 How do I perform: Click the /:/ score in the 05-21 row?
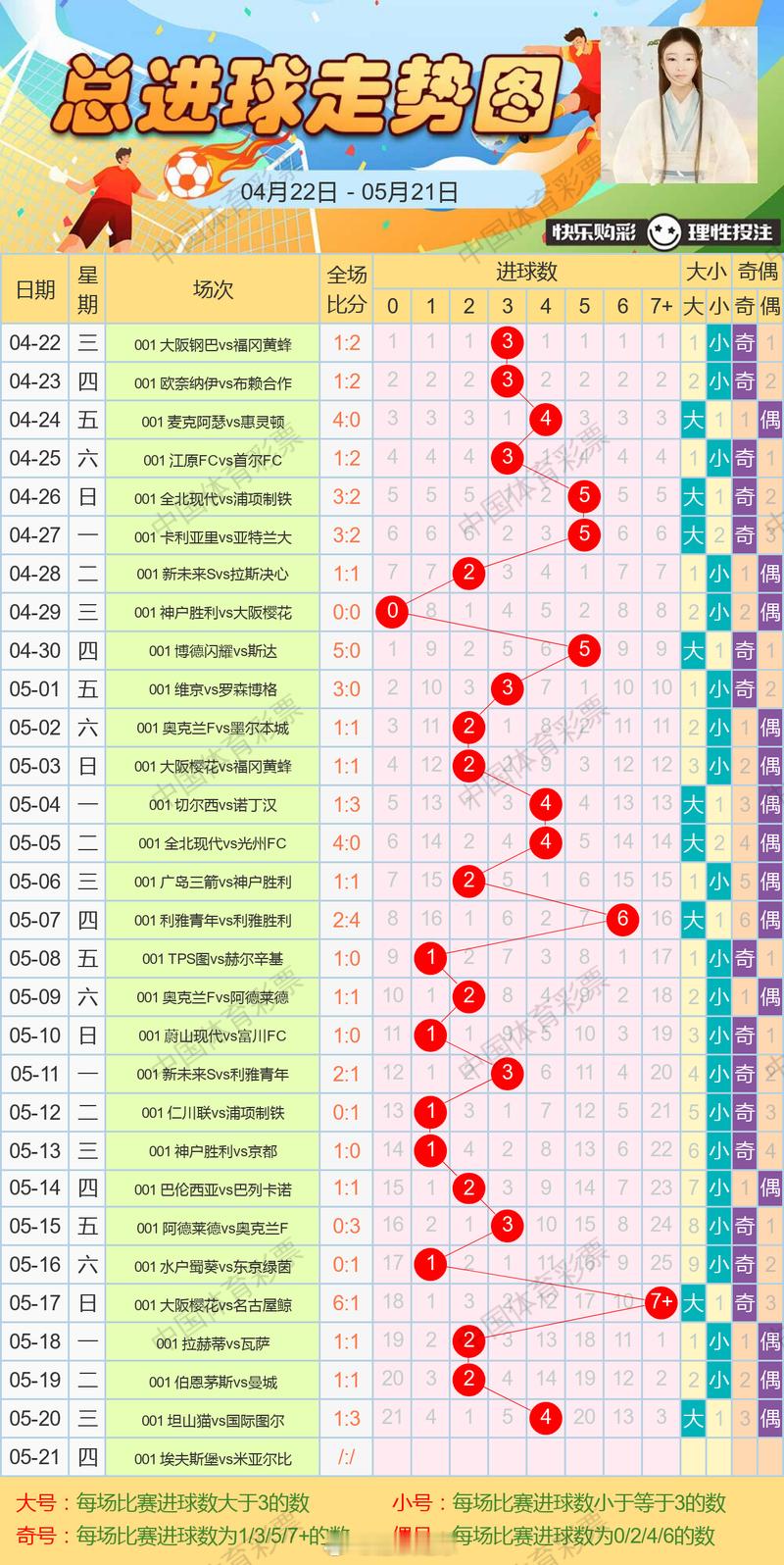[x=346, y=1458]
